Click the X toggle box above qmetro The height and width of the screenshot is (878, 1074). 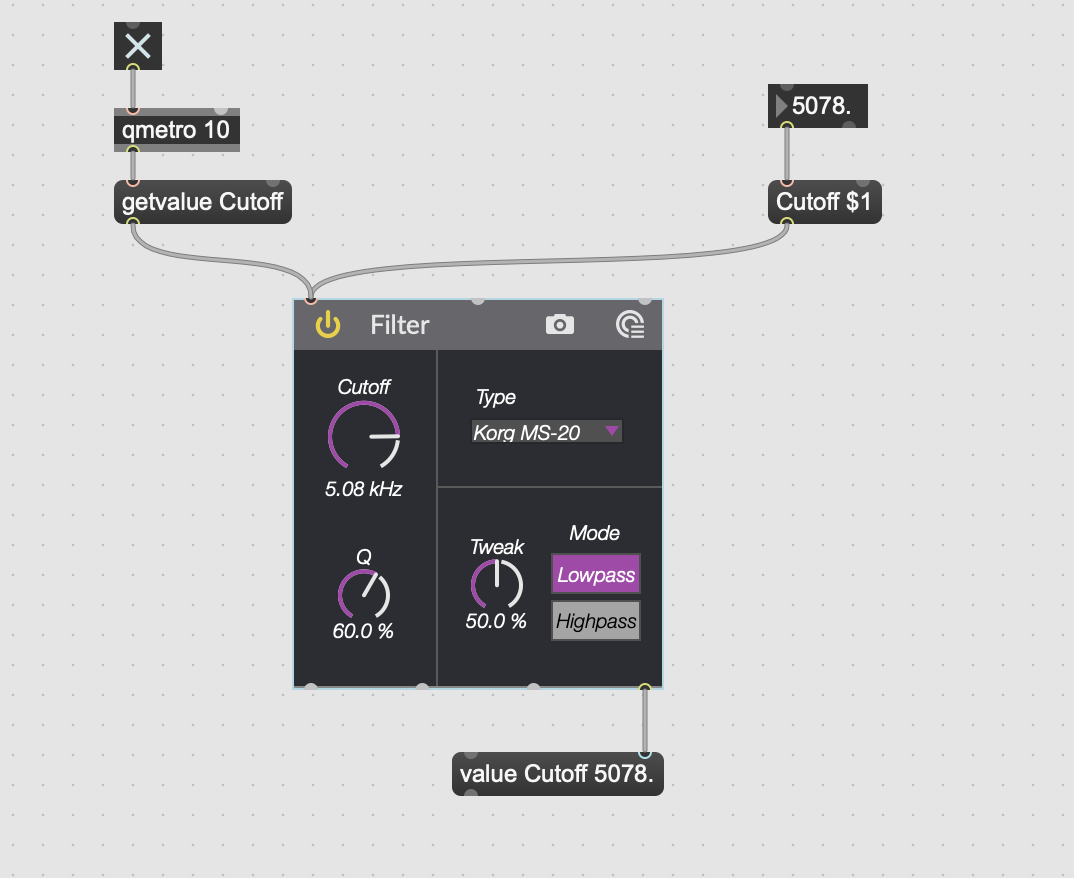[138, 46]
